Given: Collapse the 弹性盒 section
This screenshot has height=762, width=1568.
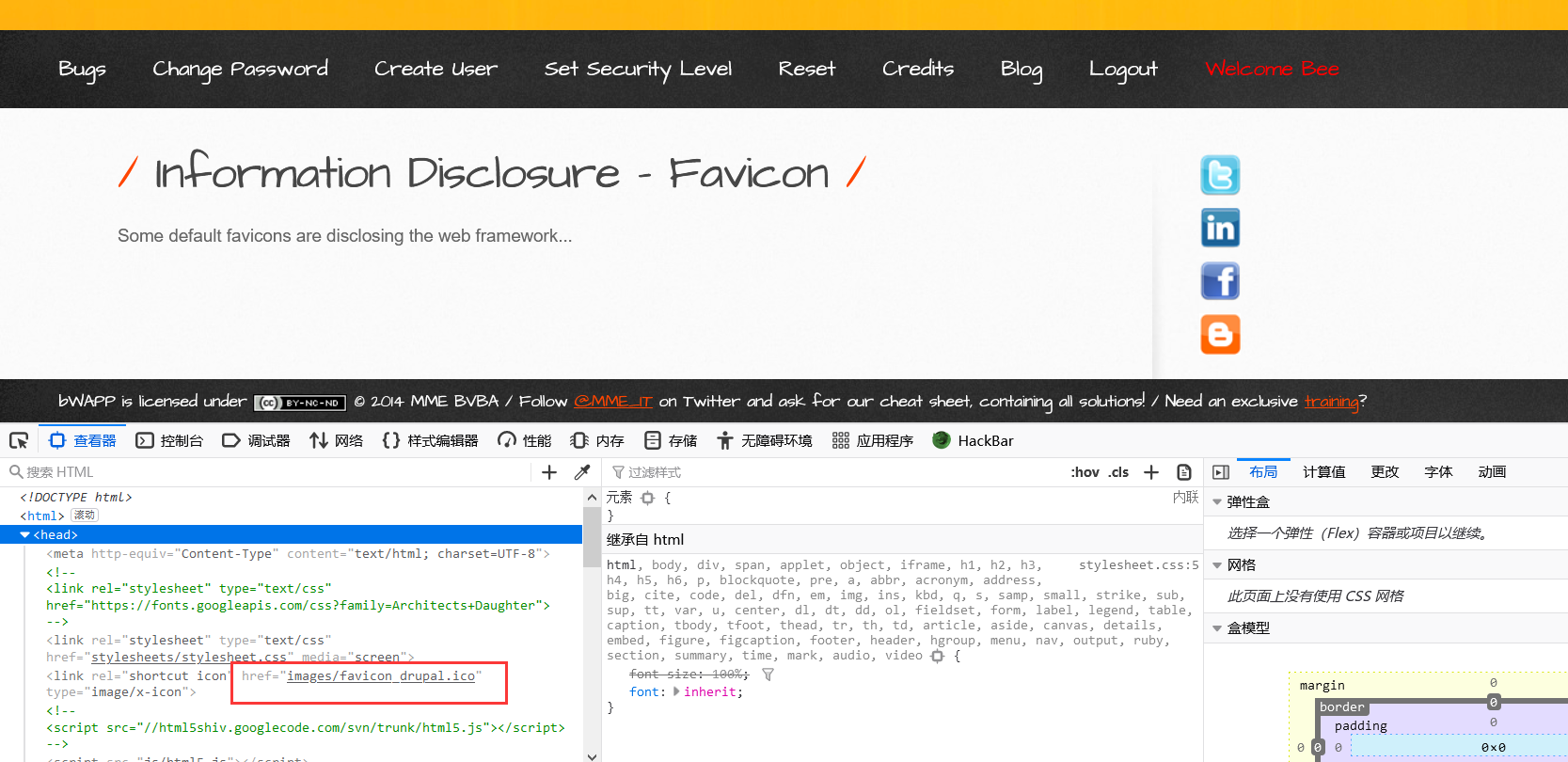Looking at the screenshot, I should (1217, 502).
